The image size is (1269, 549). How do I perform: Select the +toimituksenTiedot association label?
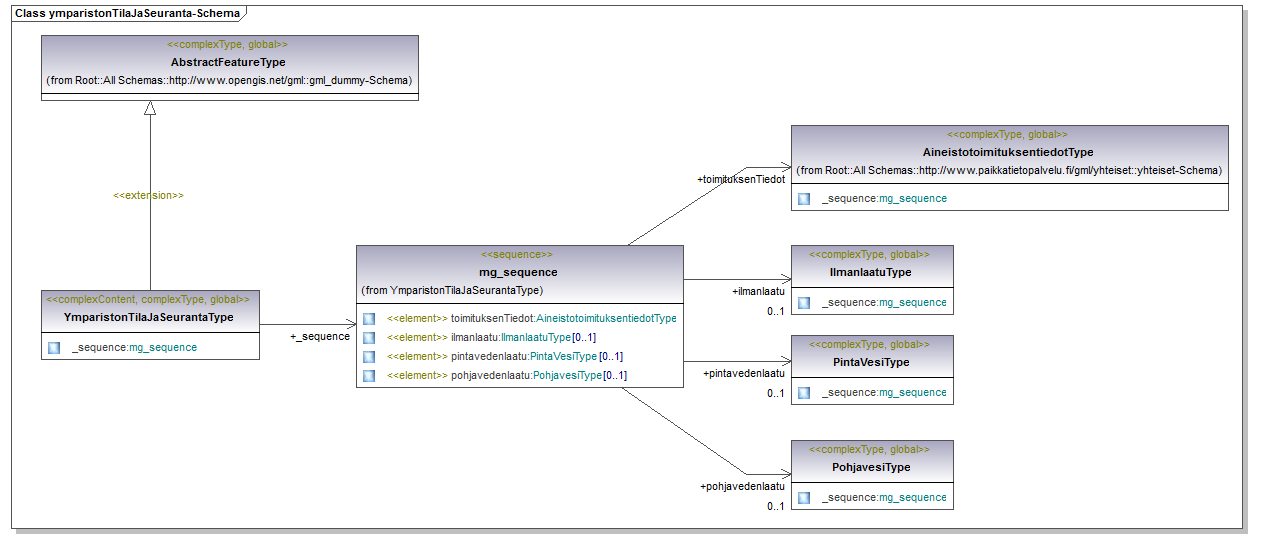tap(741, 179)
